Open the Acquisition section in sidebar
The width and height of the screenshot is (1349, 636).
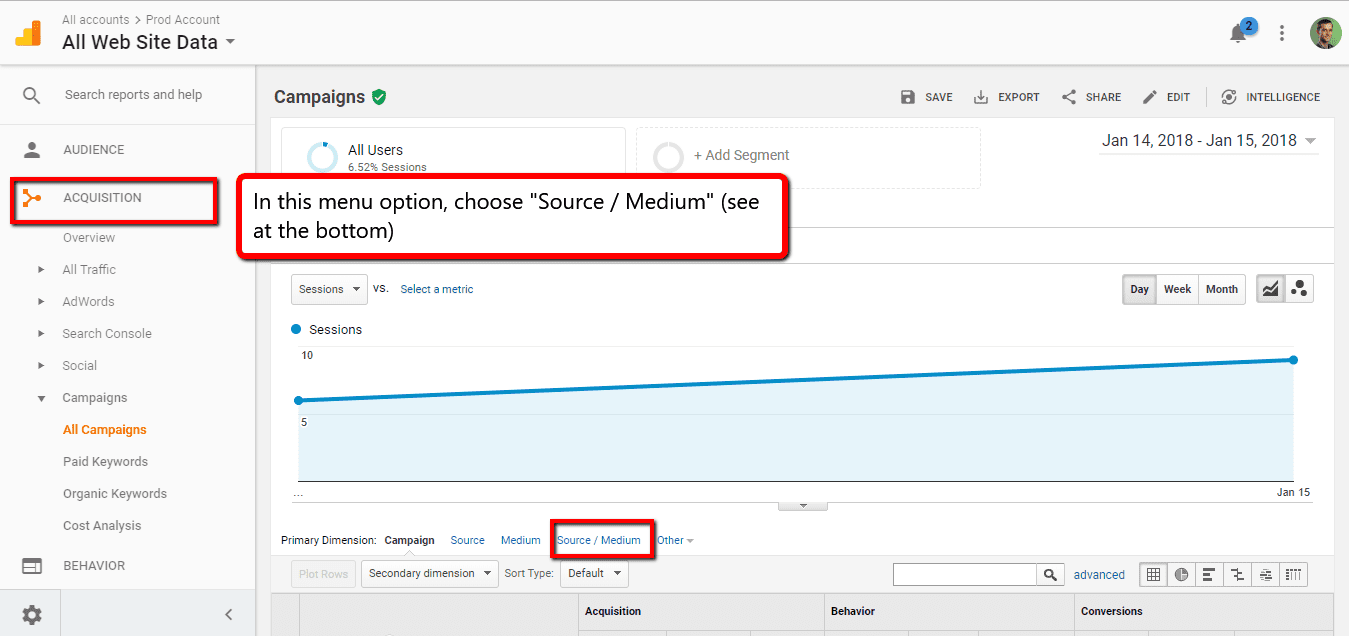[102, 198]
